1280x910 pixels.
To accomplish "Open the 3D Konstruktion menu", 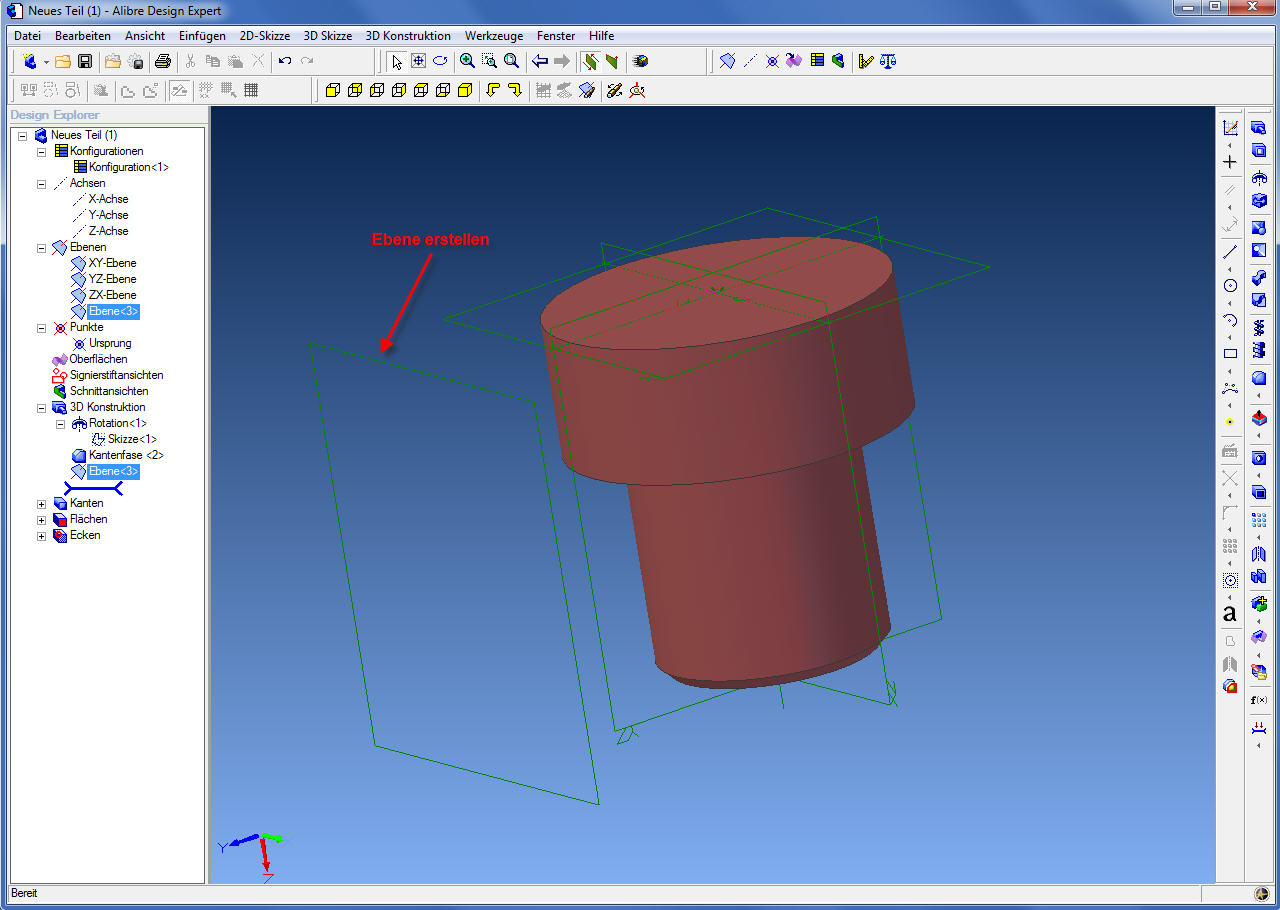I will [408, 35].
